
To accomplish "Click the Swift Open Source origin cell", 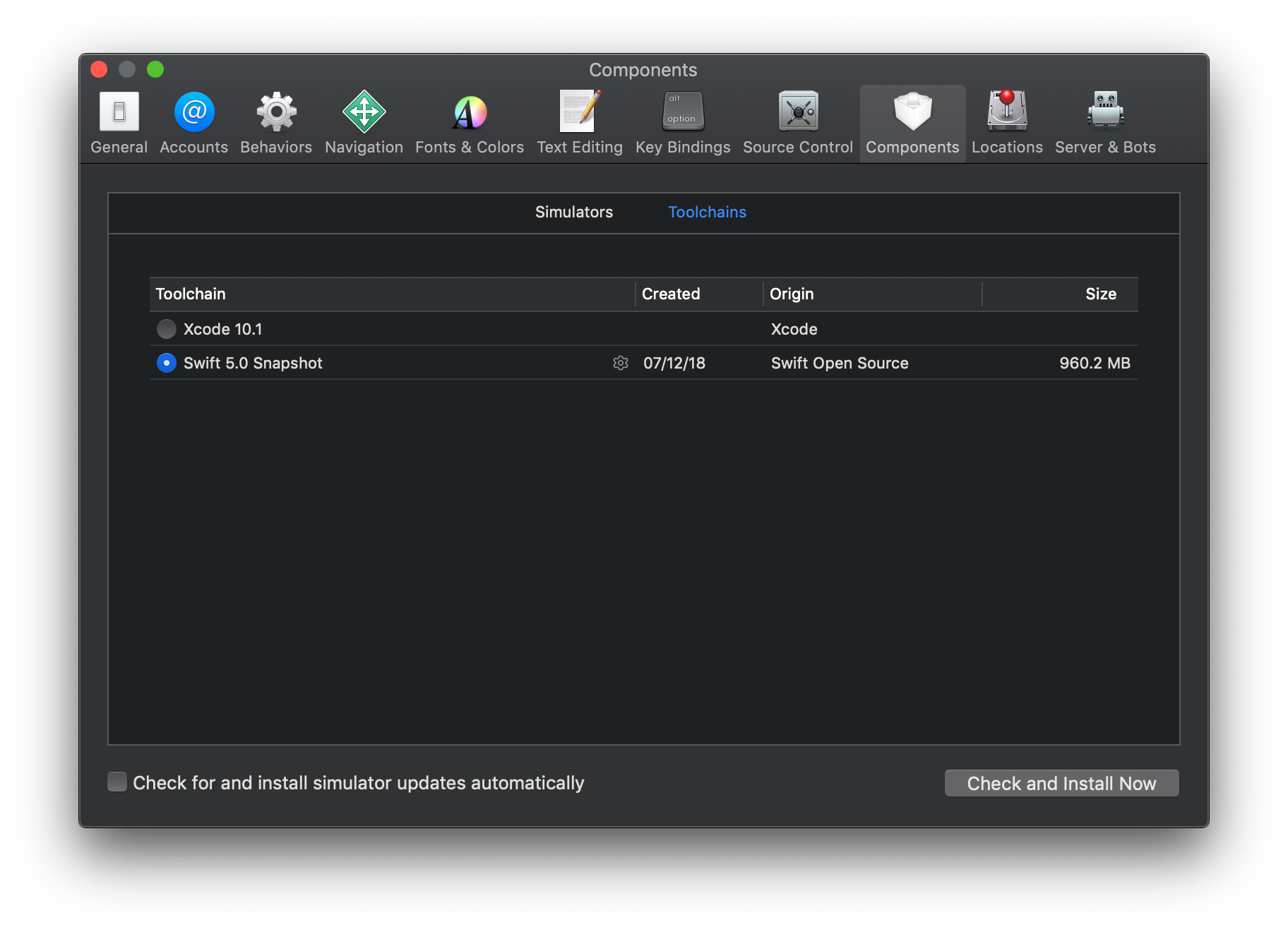I will (840, 363).
